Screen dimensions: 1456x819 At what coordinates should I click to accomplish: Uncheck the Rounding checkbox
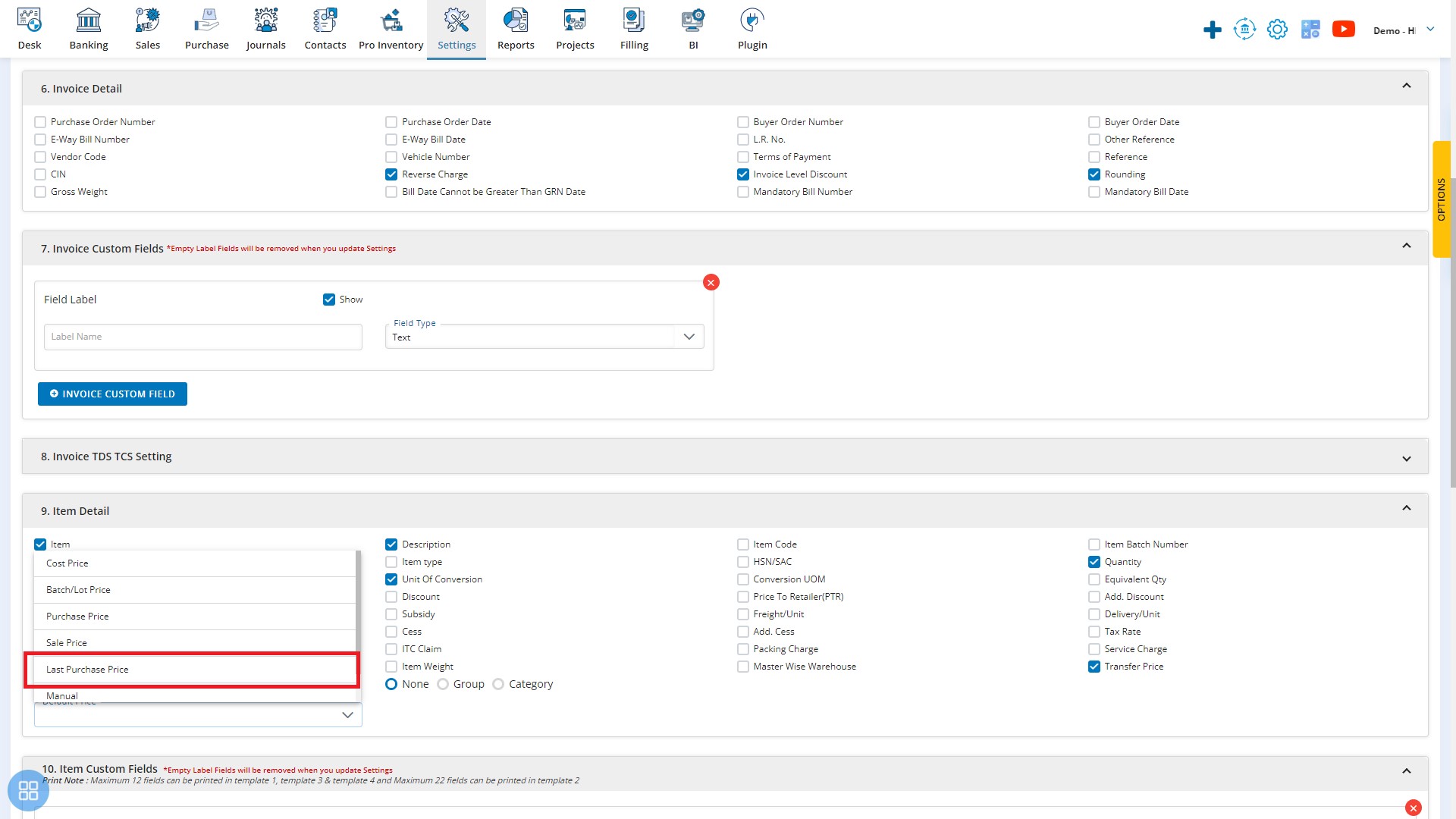point(1094,174)
